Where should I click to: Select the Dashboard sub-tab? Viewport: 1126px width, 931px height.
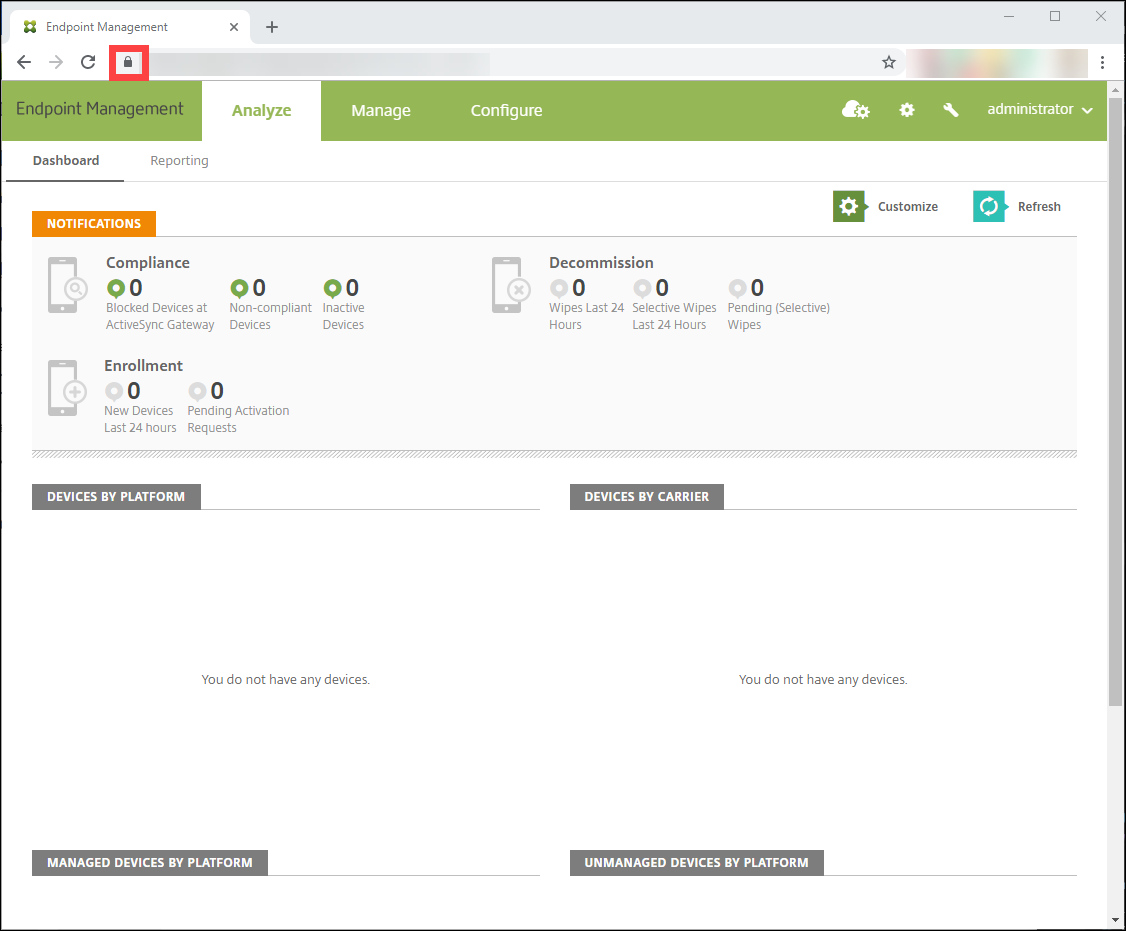click(x=66, y=161)
